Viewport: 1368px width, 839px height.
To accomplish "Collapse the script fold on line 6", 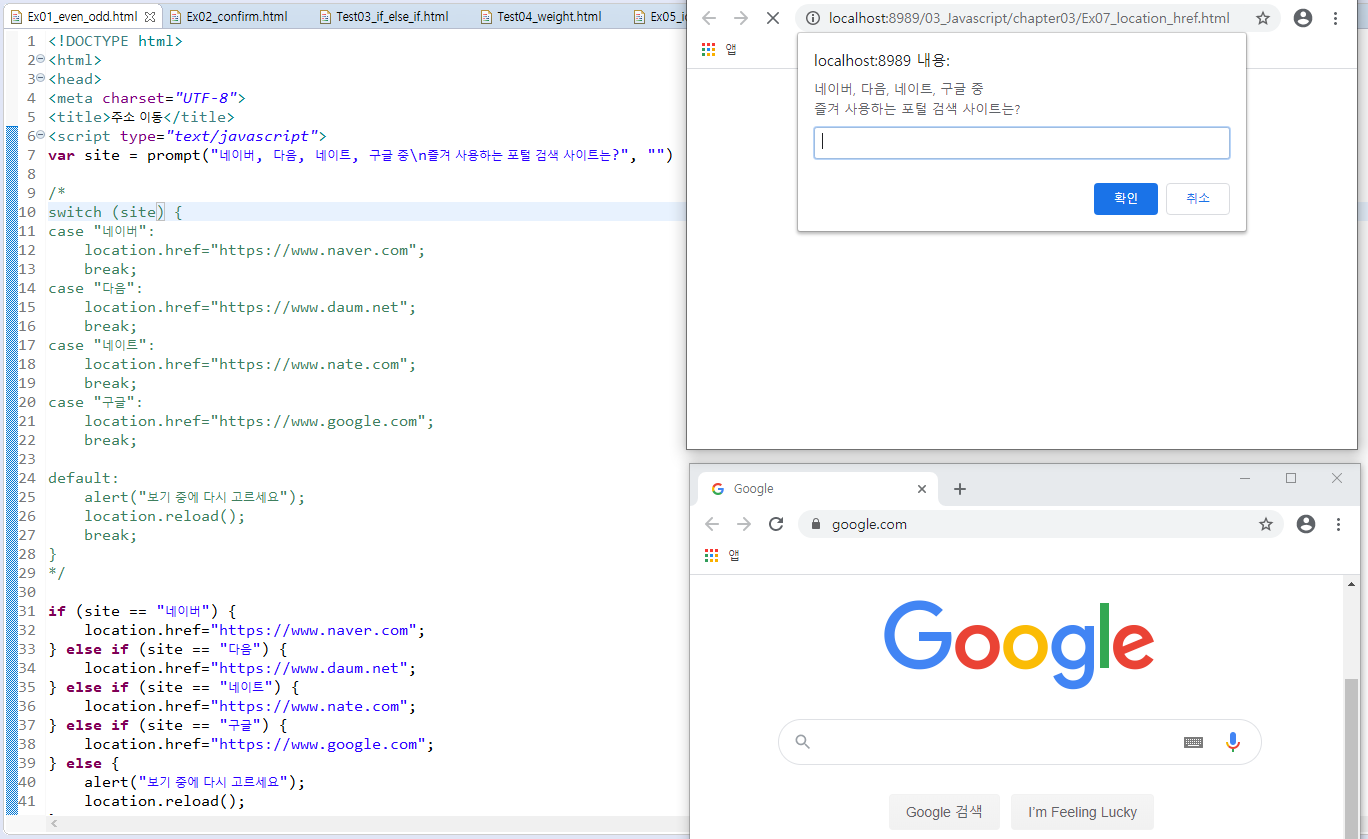I will [x=40, y=136].
